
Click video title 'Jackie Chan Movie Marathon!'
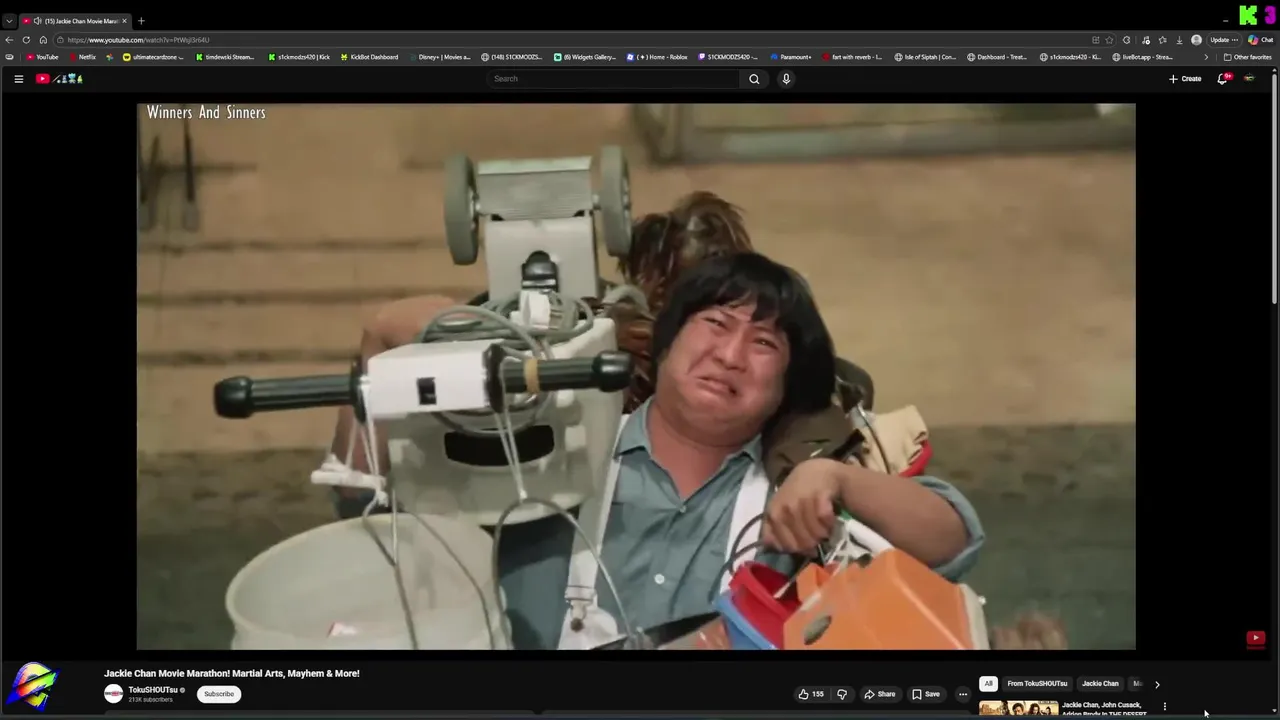click(x=232, y=674)
